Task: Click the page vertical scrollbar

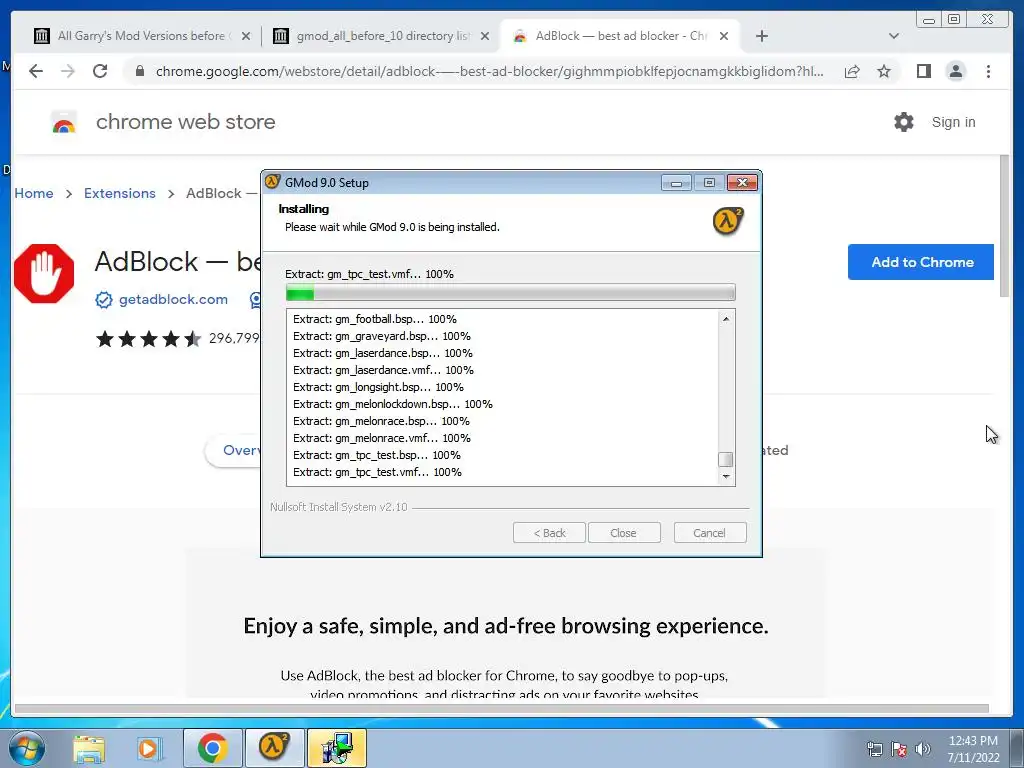Action: (x=1004, y=226)
